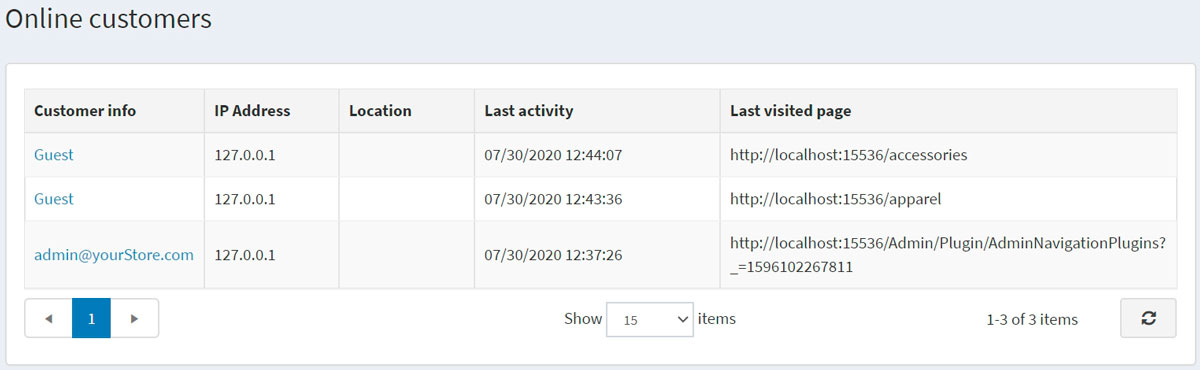Click the Customer info column header
This screenshot has width=1200, height=370.
click(x=115, y=111)
